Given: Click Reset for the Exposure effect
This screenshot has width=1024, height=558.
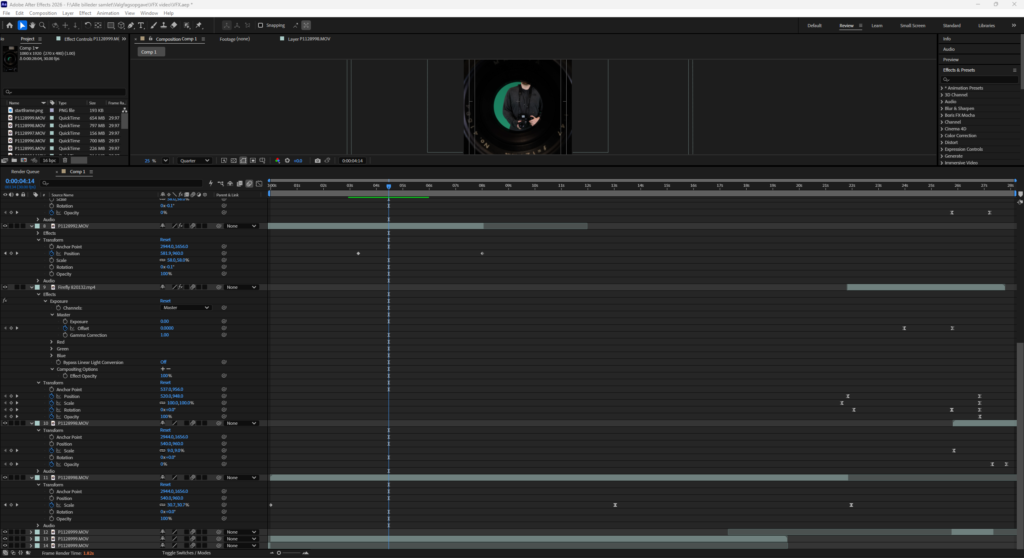Looking at the screenshot, I should coord(165,301).
